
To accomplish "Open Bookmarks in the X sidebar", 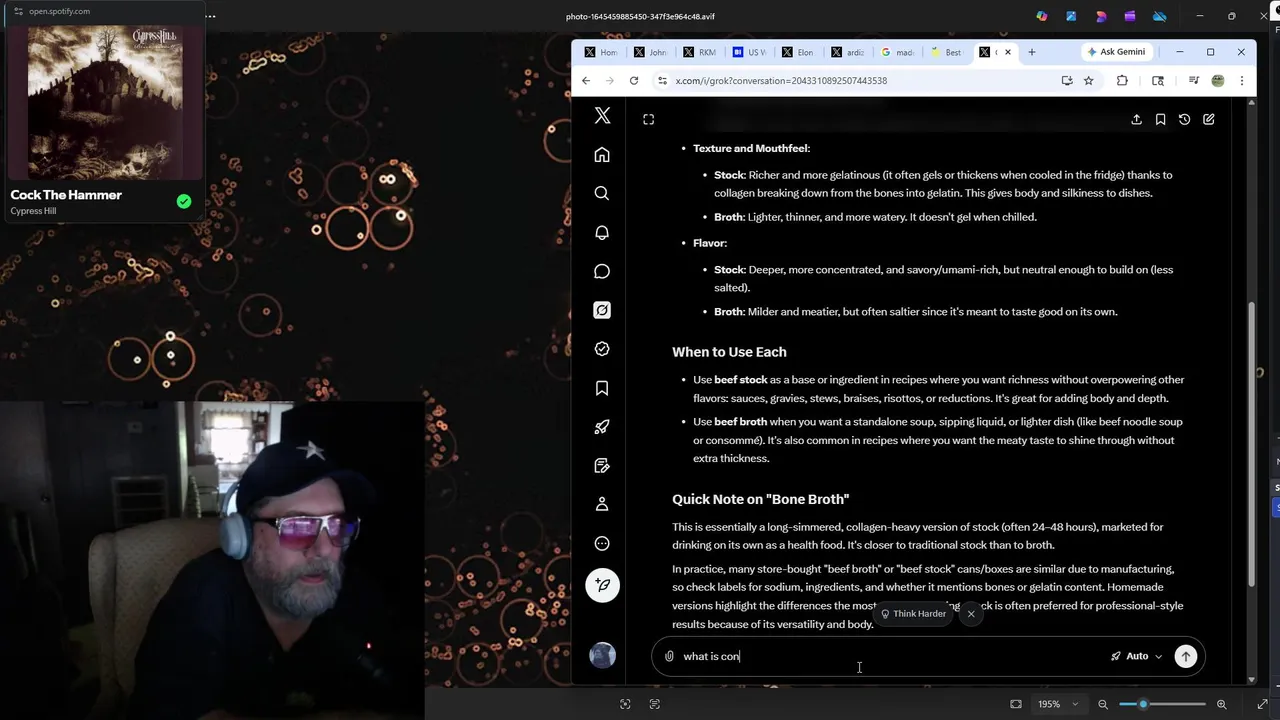I will [602, 388].
